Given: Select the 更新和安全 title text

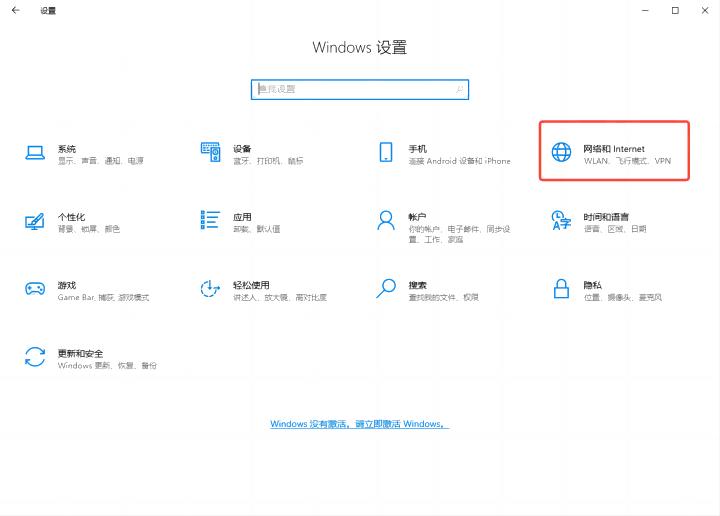Looking at the screenshot, I should click(x=80, y=353).
